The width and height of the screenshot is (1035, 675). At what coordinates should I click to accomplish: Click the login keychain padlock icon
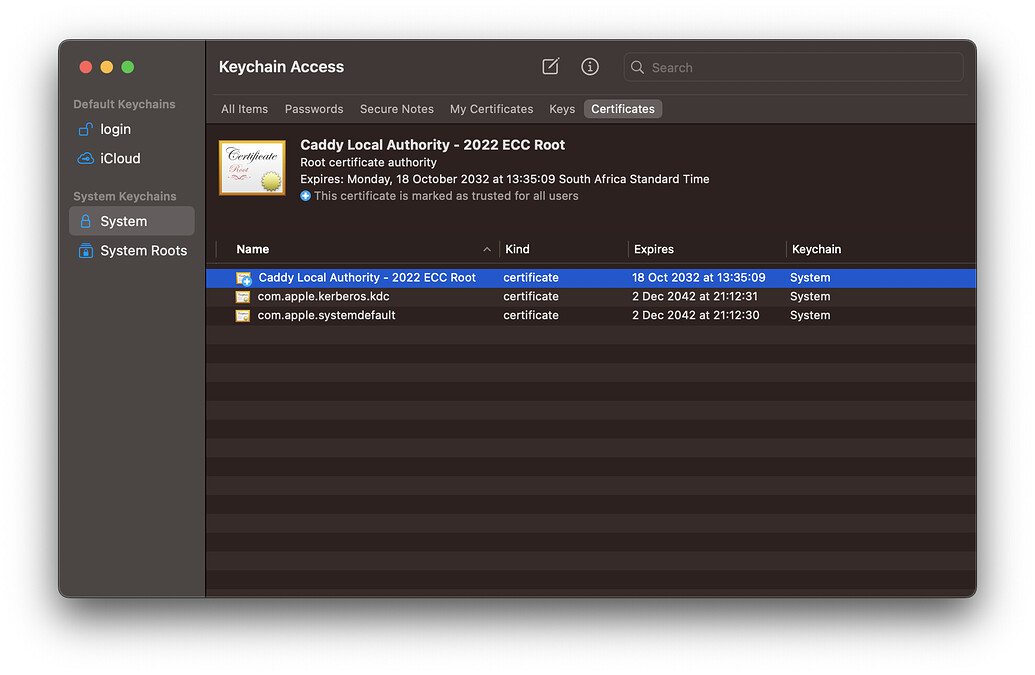85,129
